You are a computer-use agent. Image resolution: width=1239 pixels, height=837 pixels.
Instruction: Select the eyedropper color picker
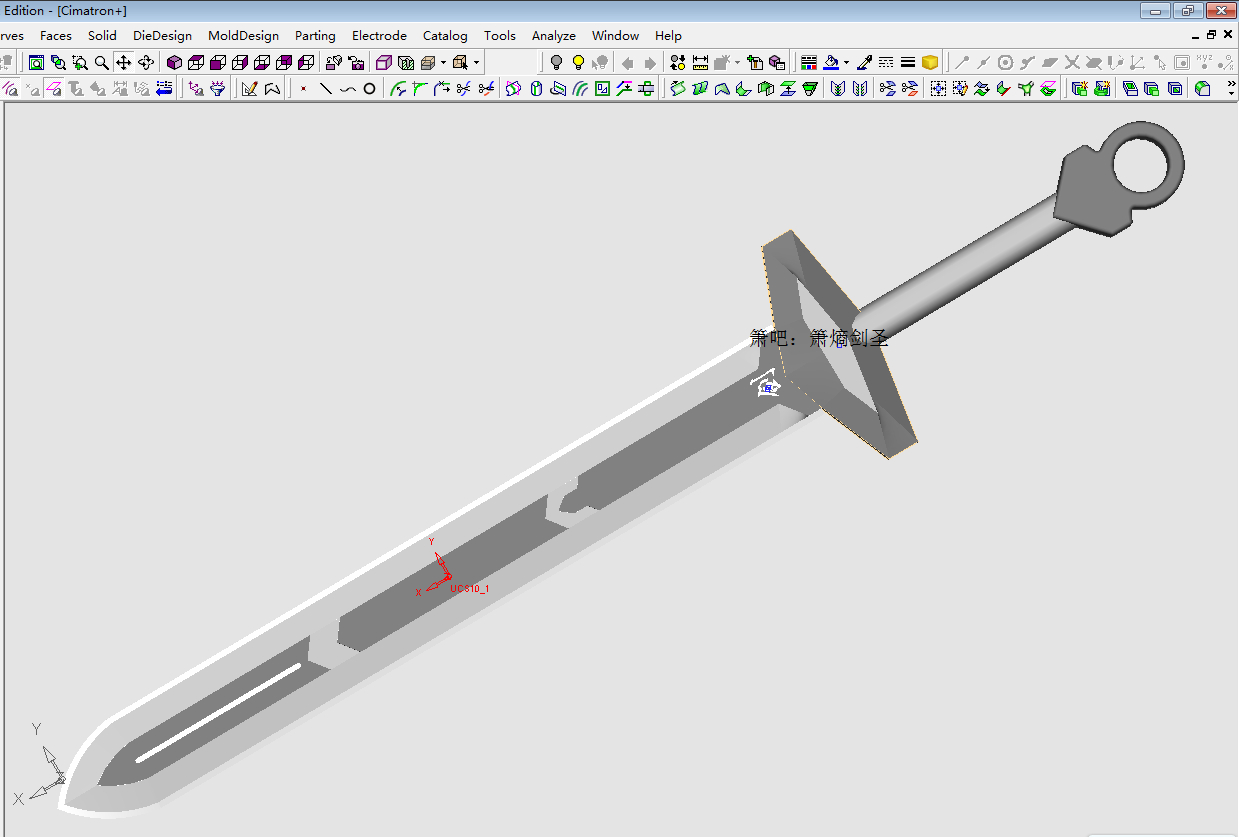coord(864,62)
